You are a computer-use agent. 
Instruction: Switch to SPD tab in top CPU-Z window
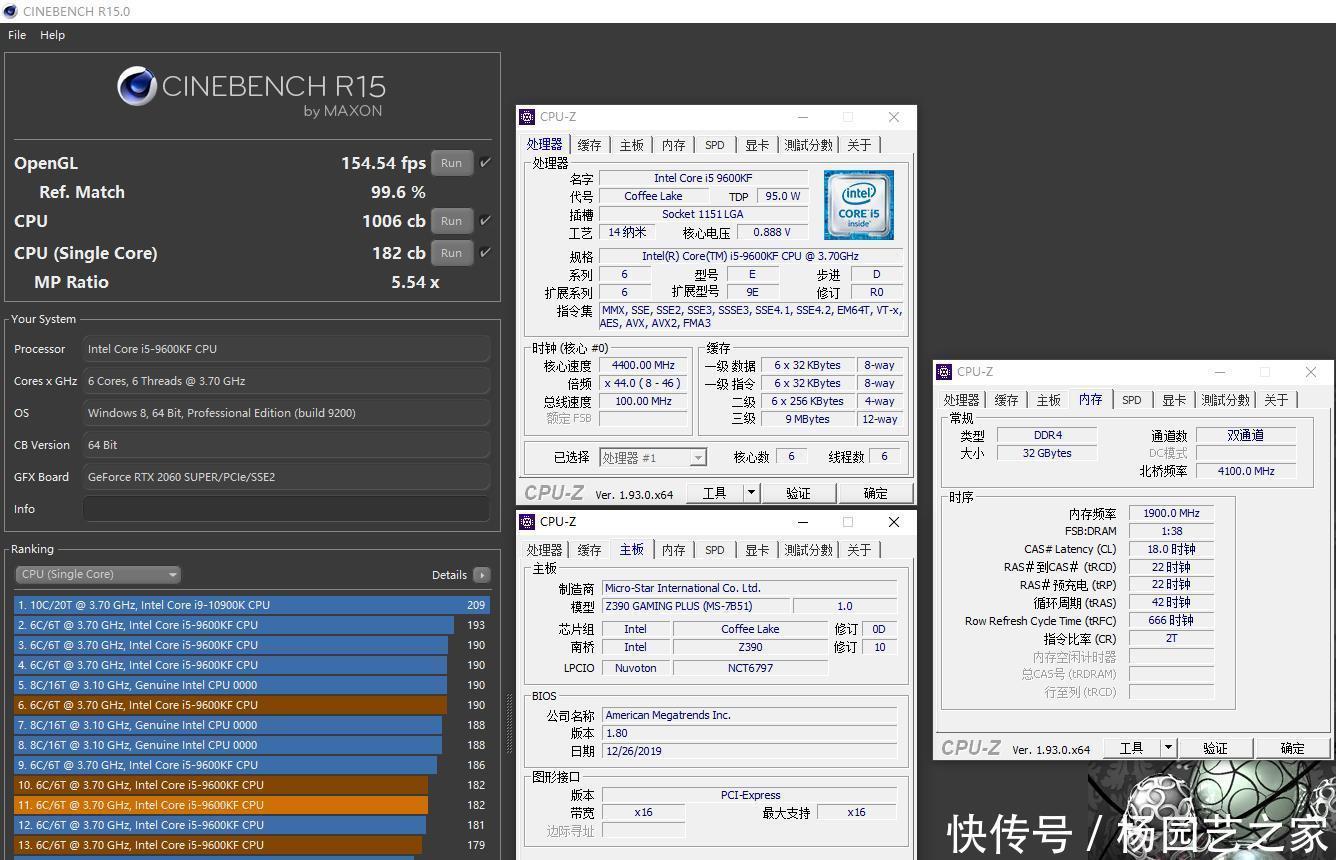pyautogui.click(x=714, y=145)
